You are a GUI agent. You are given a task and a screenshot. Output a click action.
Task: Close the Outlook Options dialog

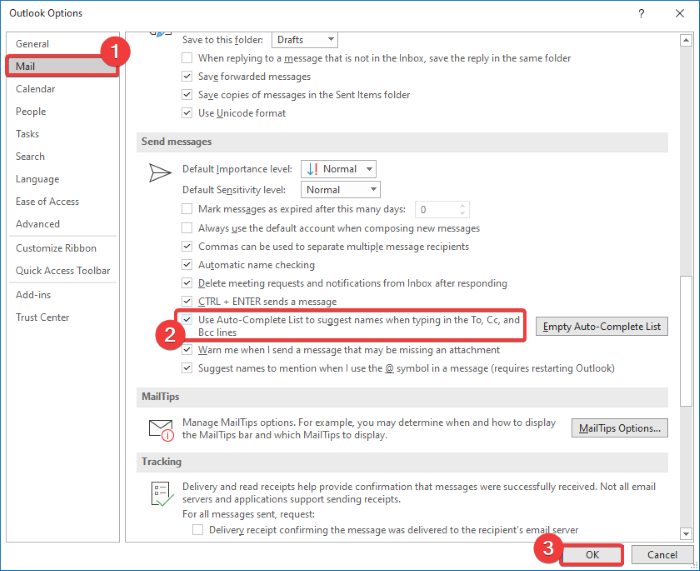coord(679,13)
